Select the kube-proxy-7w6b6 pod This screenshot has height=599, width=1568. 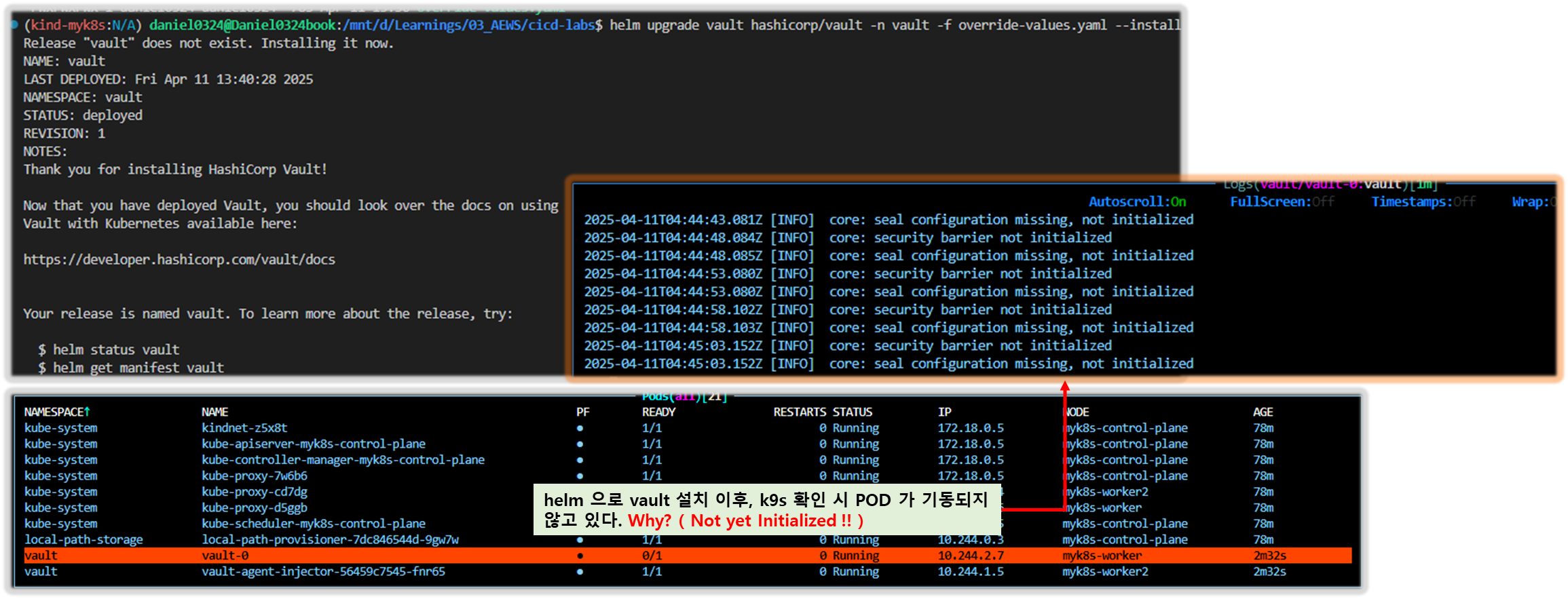(x=255, y=476)
